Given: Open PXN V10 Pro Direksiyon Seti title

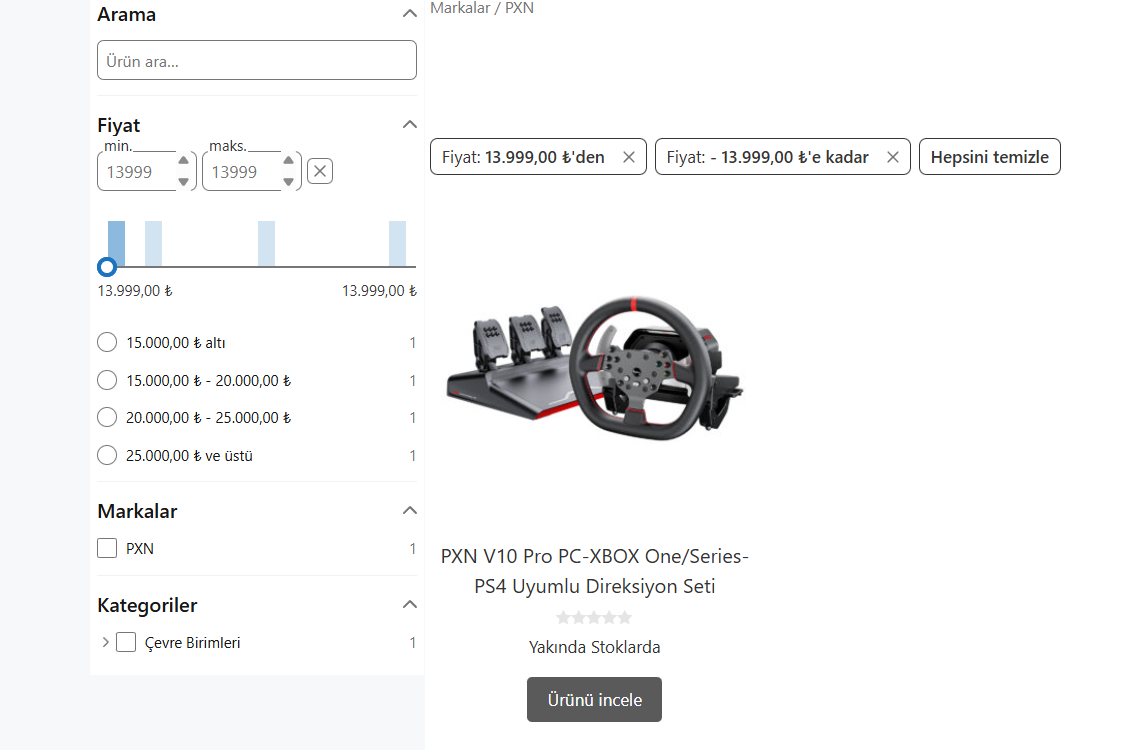Looking at the screenshot, I should click(594, 571).
